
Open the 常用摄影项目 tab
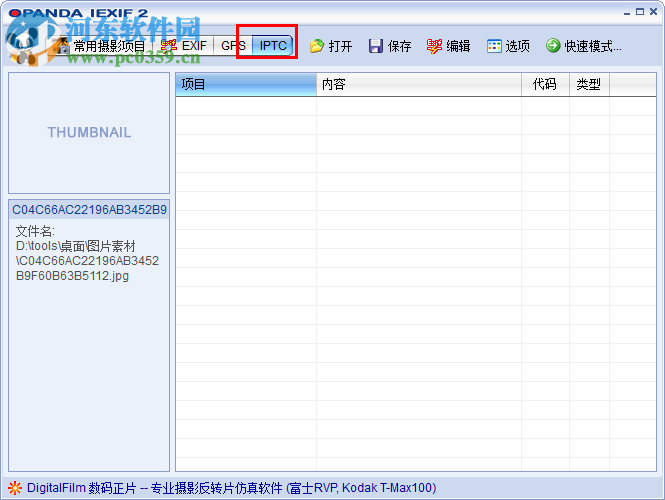[101, 46]
